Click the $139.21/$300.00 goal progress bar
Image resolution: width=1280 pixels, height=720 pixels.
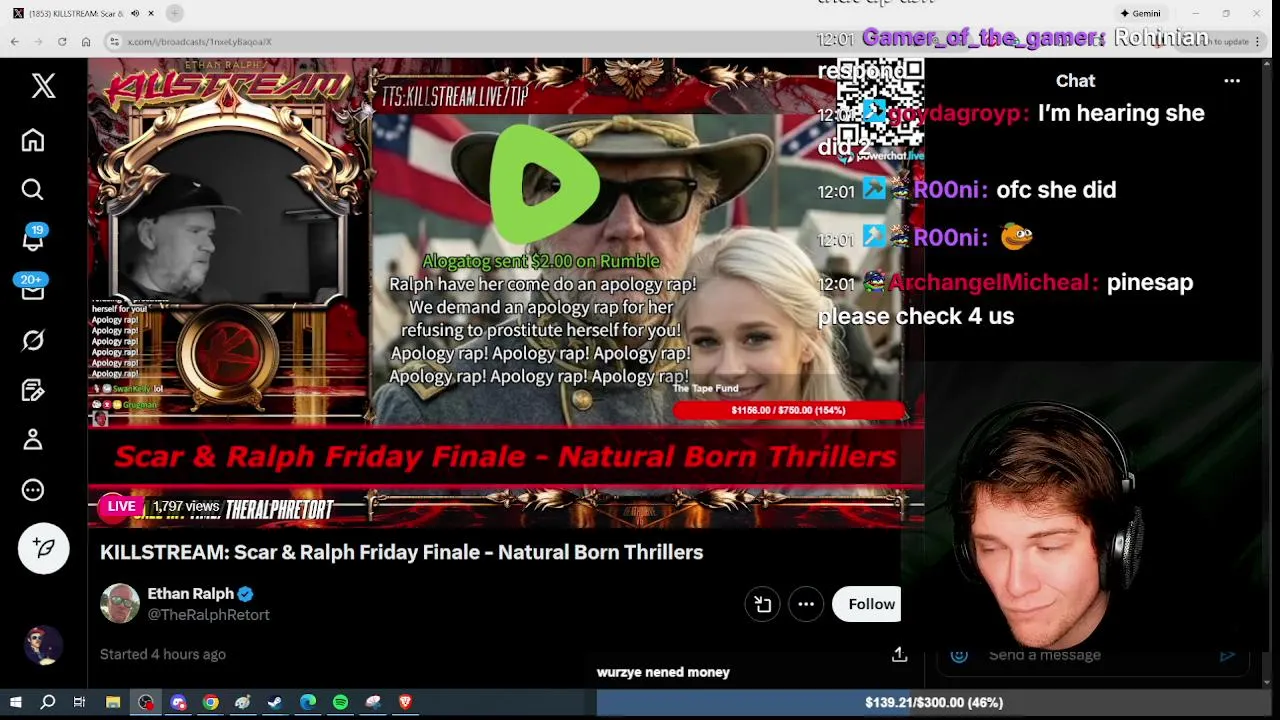coord(934,702)
